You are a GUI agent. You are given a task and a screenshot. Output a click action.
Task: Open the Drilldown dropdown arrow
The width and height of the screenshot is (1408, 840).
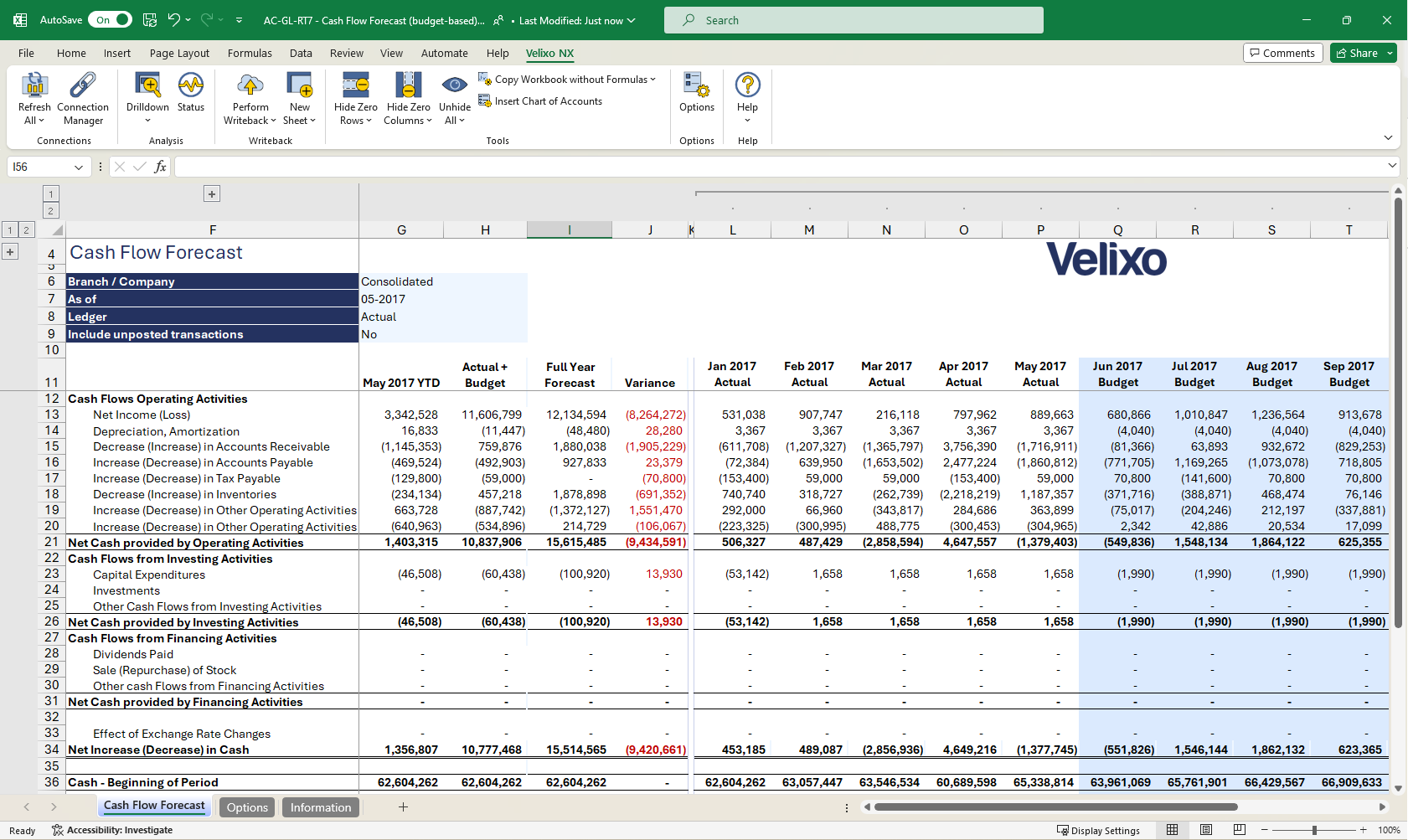[147, 121]
